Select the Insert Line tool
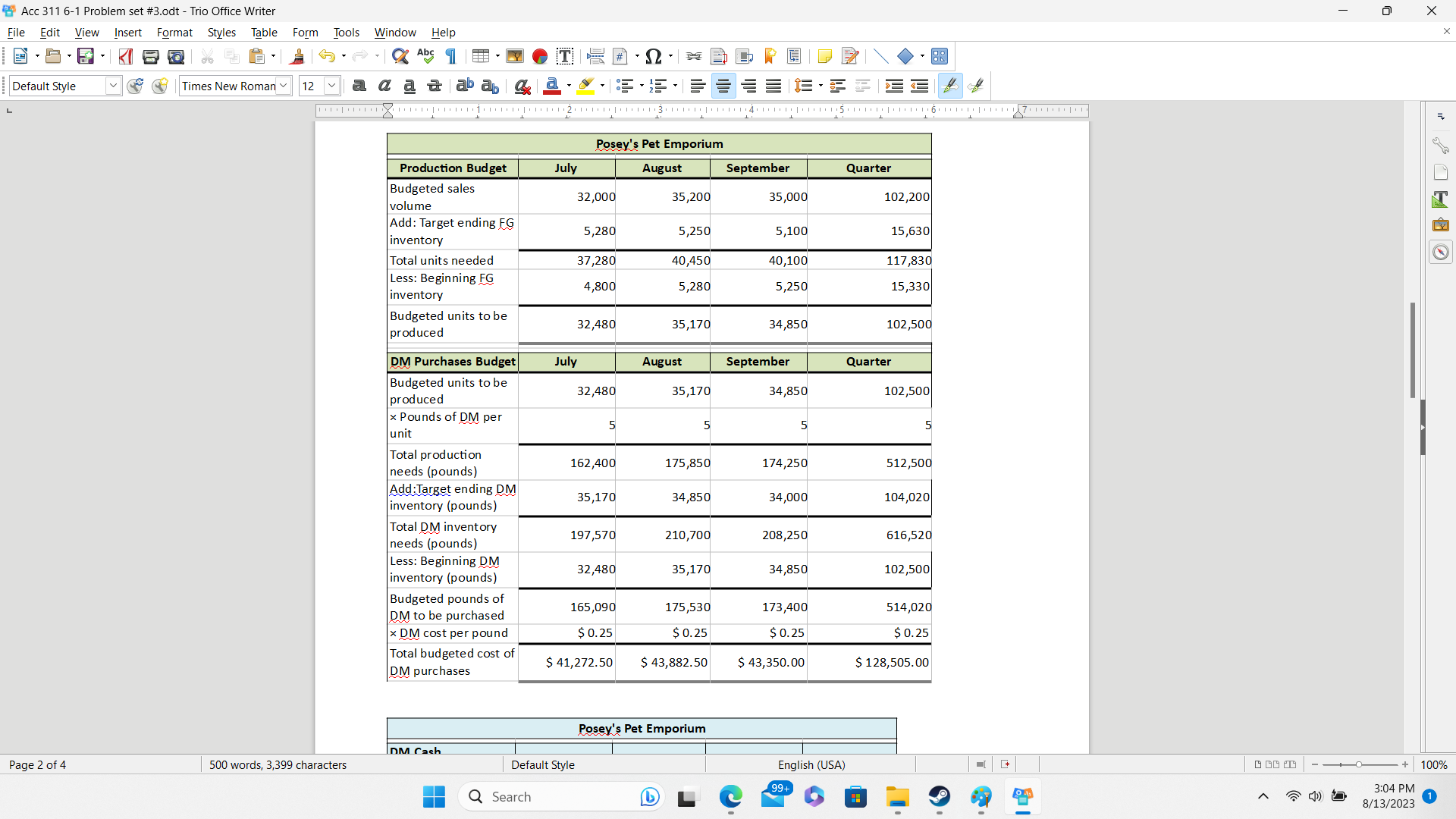The width and height of the screenshot is (1456, 819). click(x=880, y=56)
